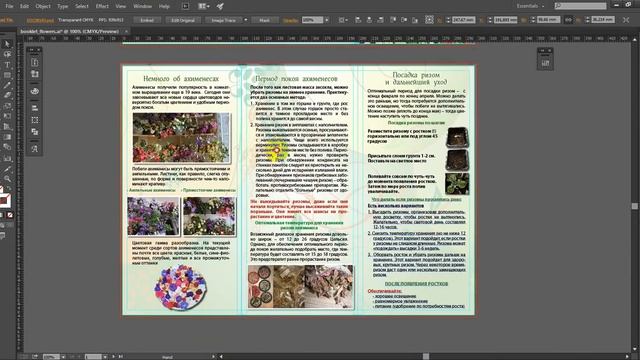The image size is (640, 360).
Task: Click the GPU rocket icon
Action: pos(220,6)
